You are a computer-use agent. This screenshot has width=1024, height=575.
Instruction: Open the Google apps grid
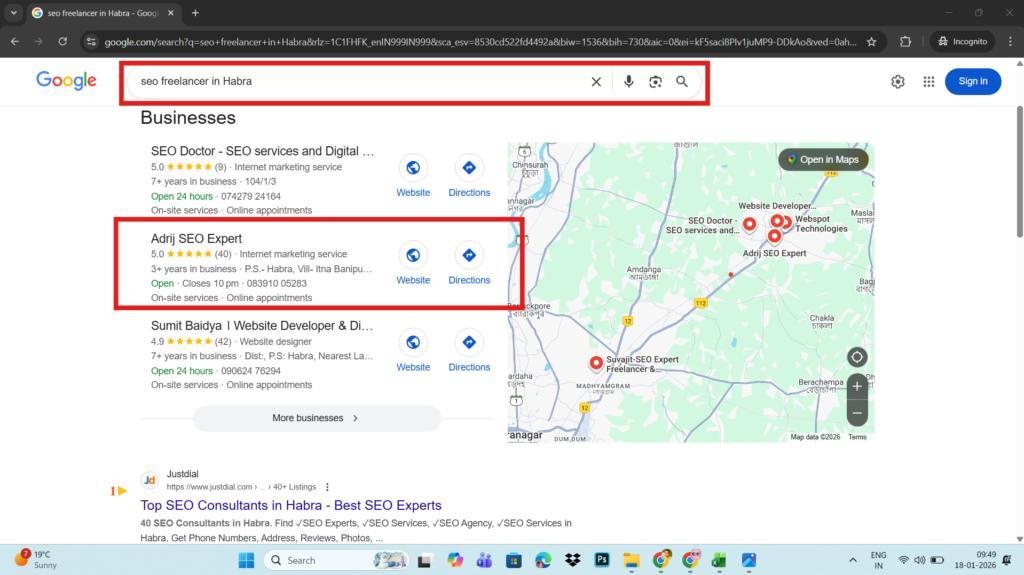coord(929,82)
